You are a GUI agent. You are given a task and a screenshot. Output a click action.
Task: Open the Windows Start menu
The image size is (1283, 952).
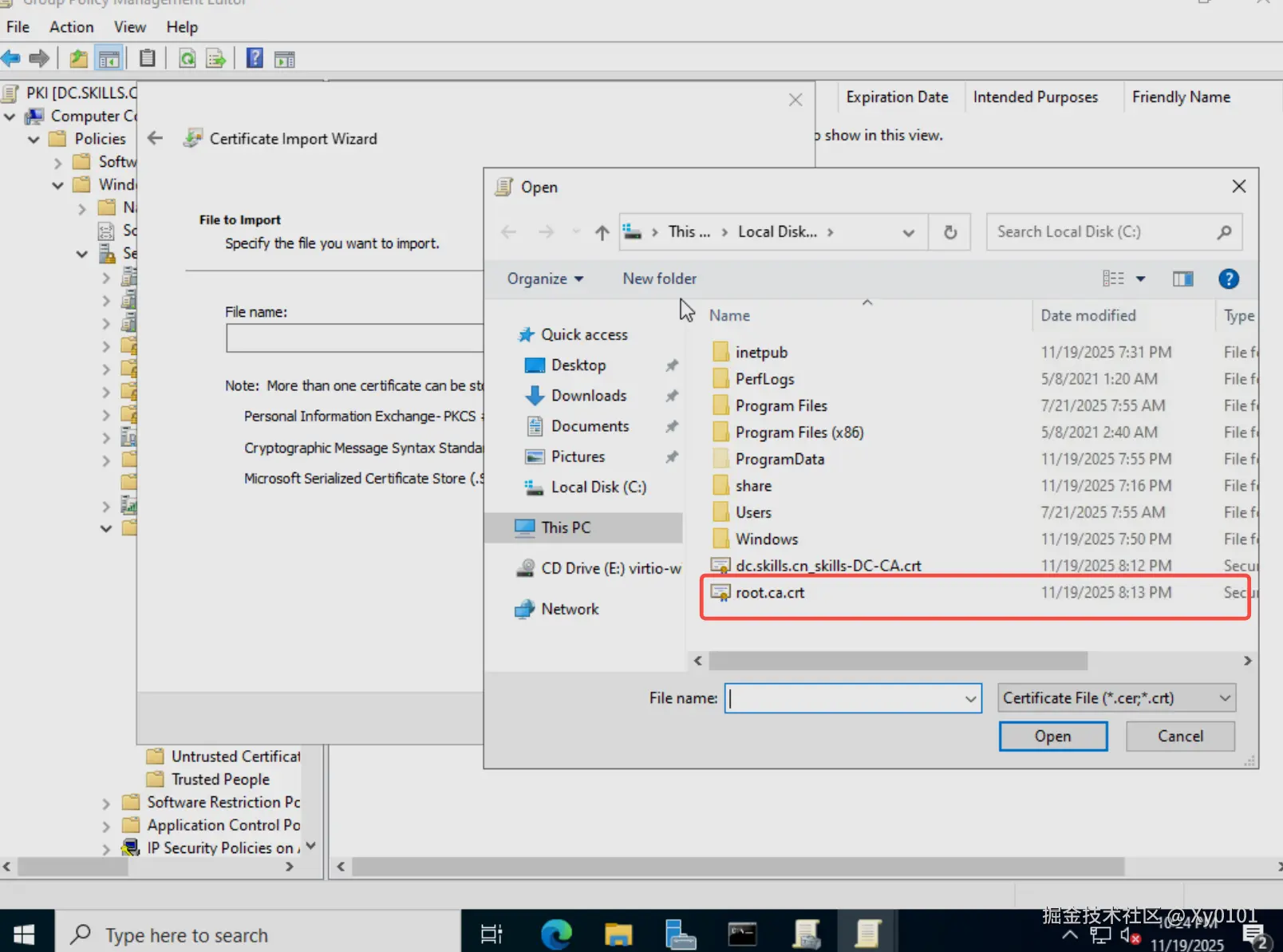[25, 934]
